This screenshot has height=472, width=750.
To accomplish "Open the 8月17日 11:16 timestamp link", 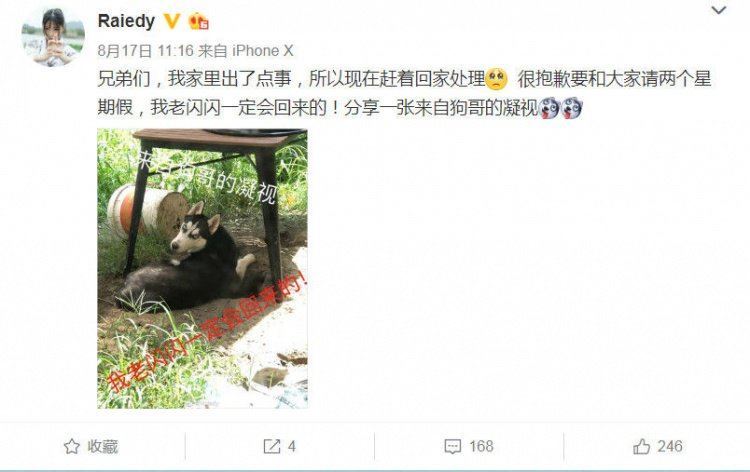I will point(145,51).
